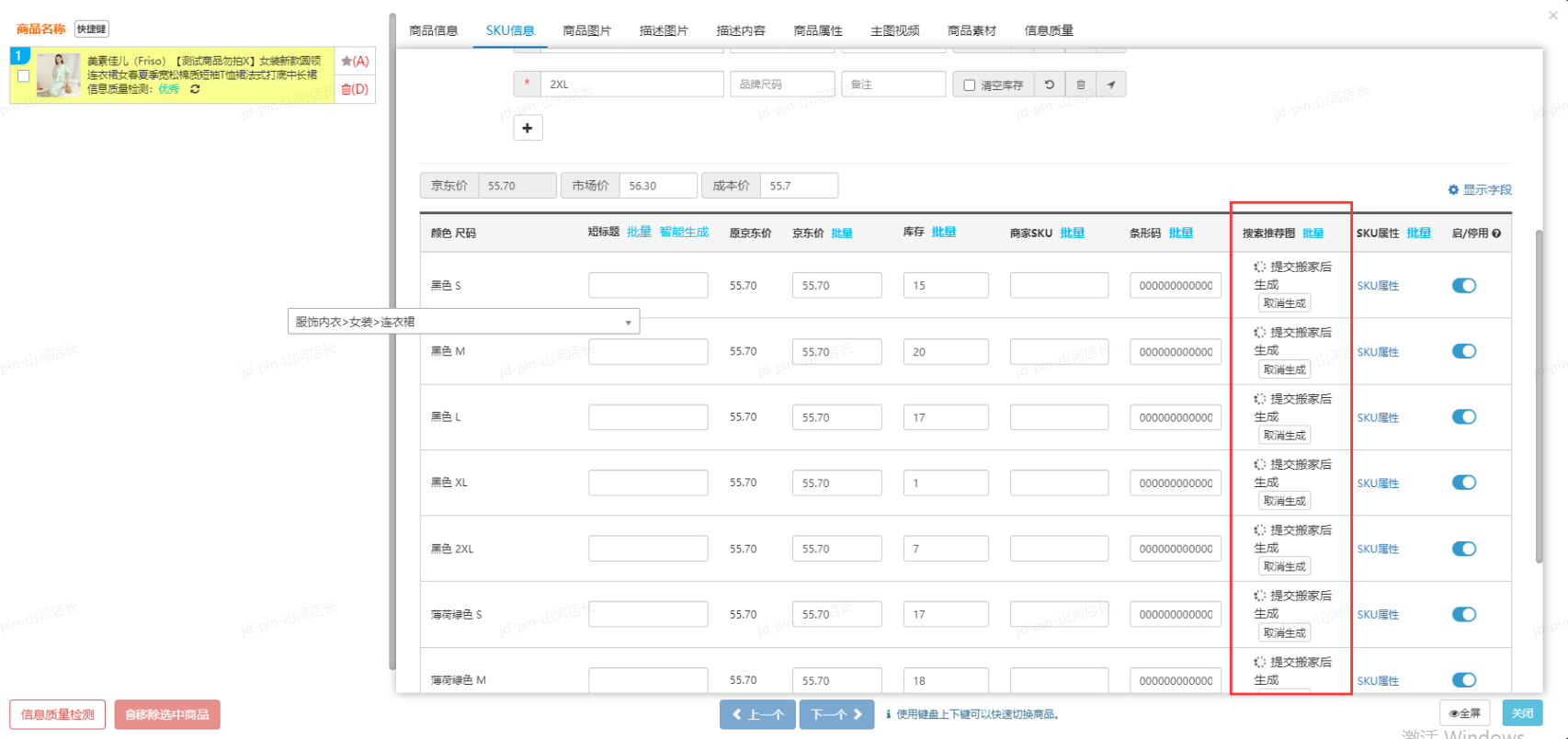Select the product checkbox in left list
Image resolution: width=1568 pixels, height=739 pixels.
[24, 76]
